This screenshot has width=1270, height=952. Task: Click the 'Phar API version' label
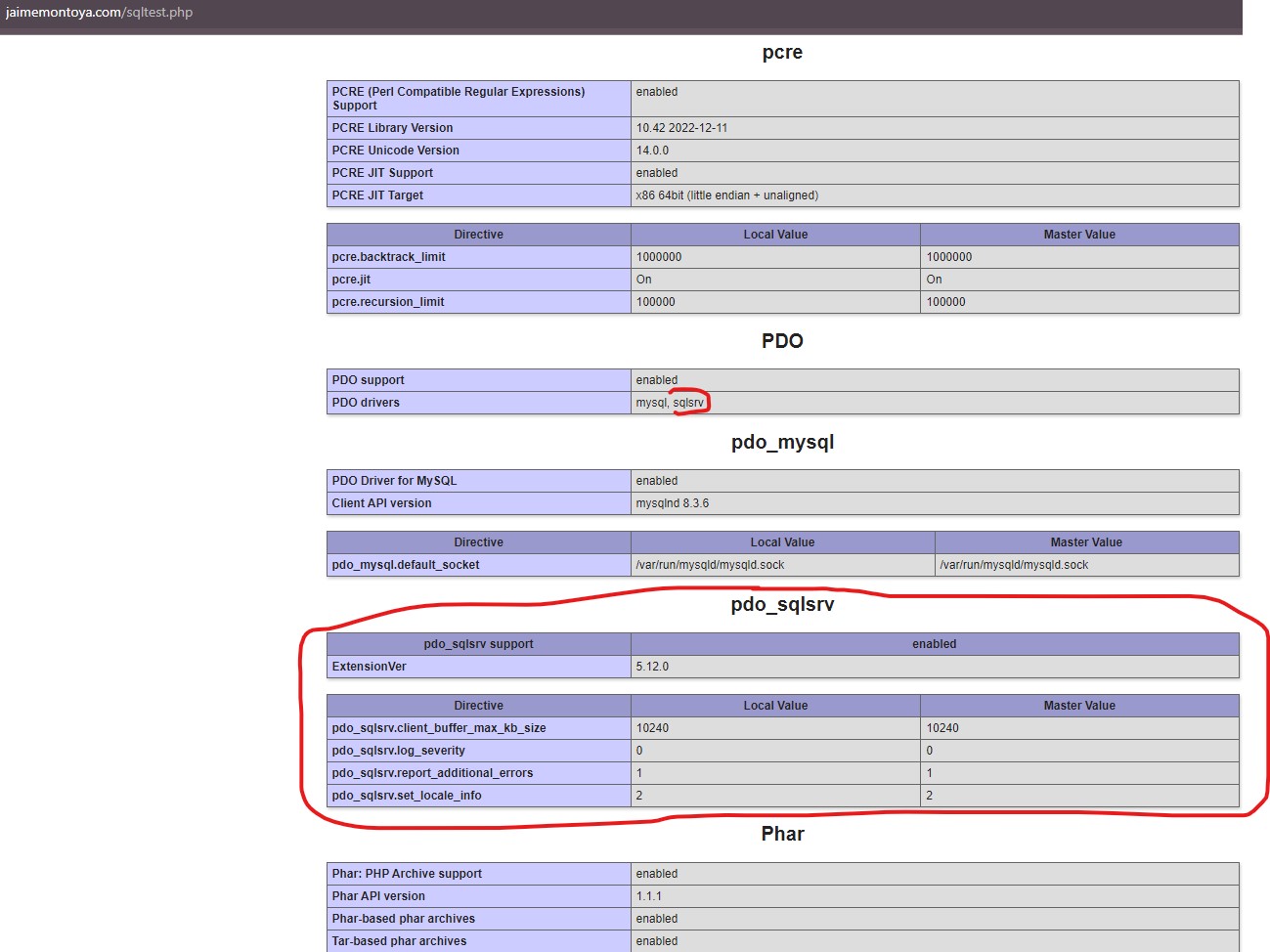point(378,896)
